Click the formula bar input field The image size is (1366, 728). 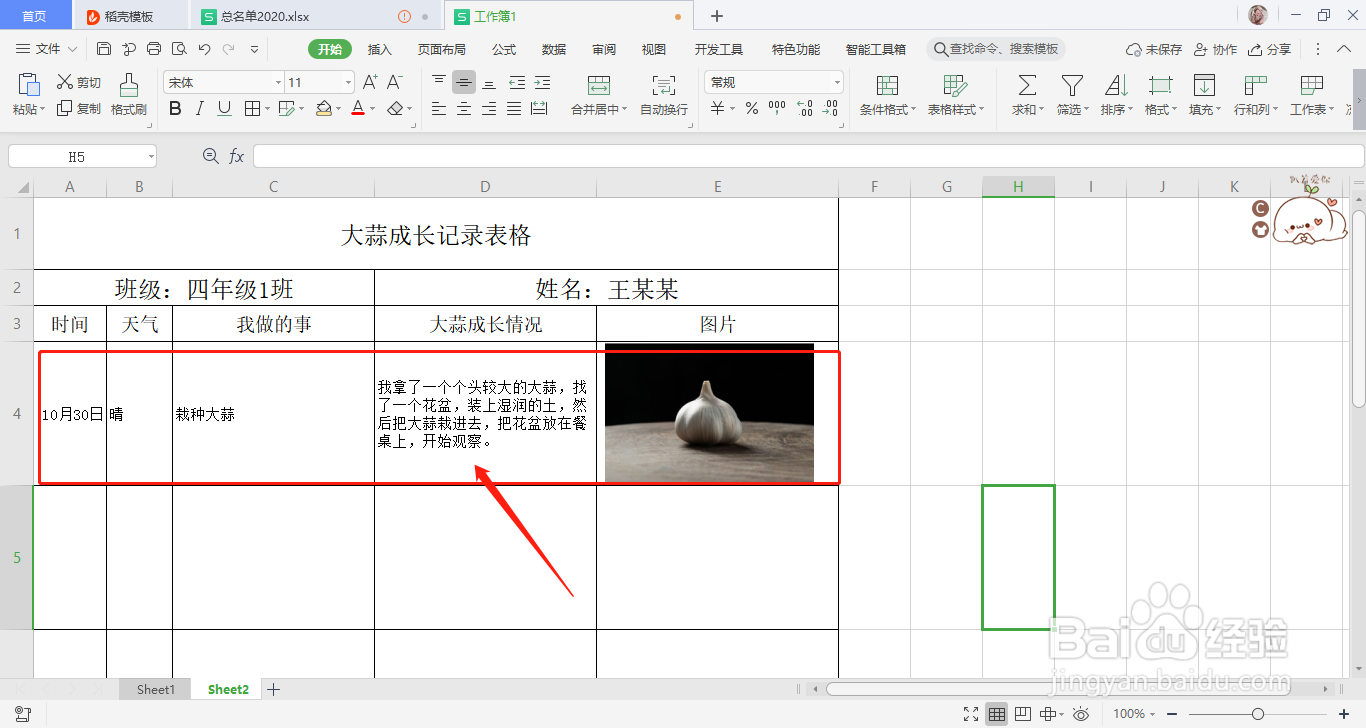point(808,156)
